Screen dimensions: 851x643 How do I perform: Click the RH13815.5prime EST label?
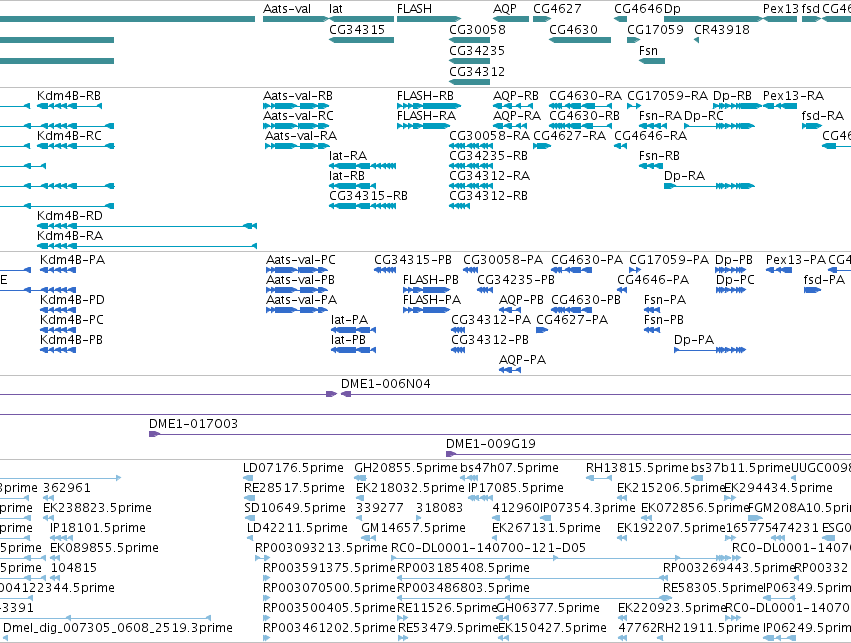point(637,468)
